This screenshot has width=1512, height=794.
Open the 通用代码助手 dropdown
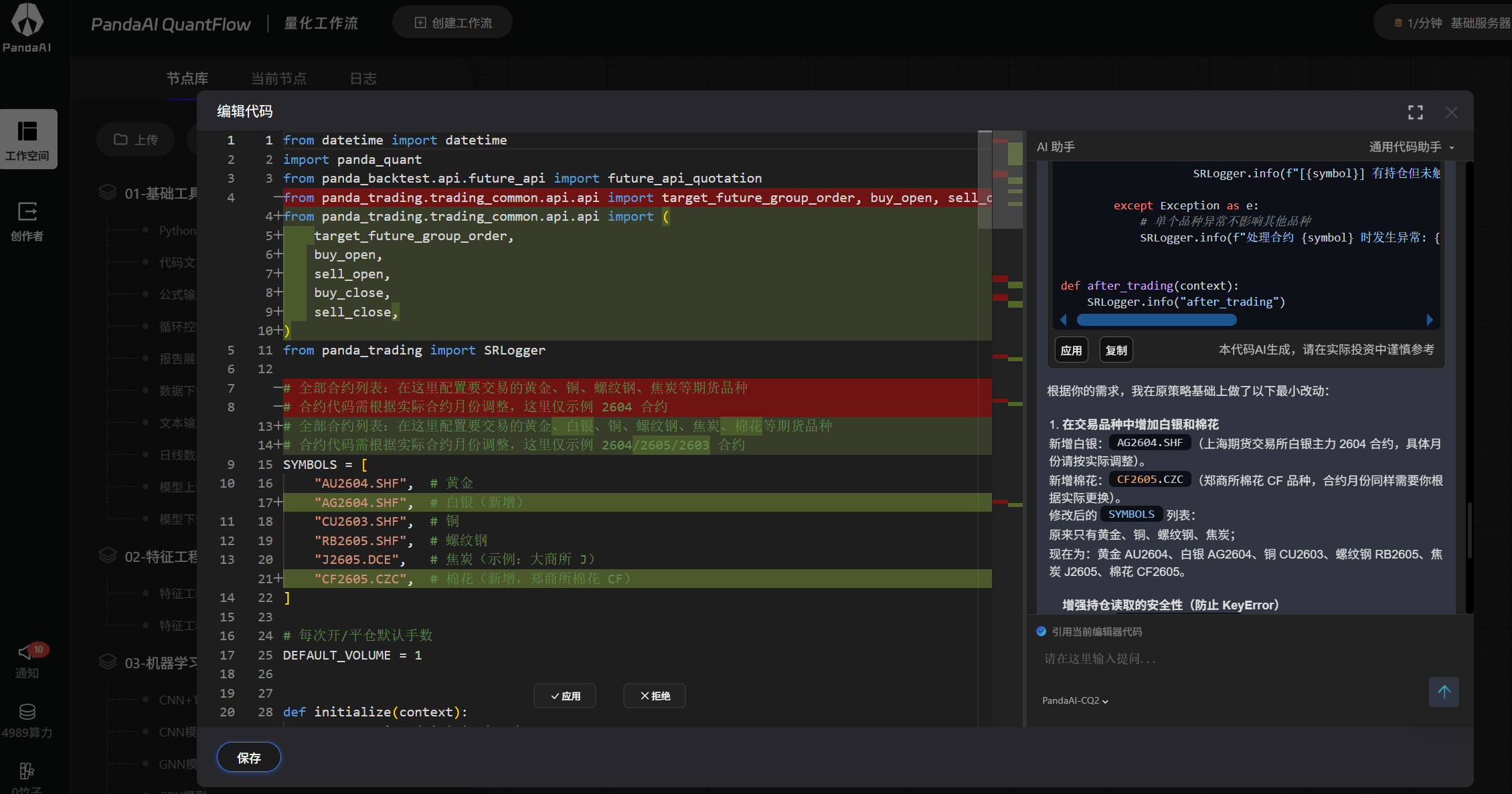(1412, 147)
